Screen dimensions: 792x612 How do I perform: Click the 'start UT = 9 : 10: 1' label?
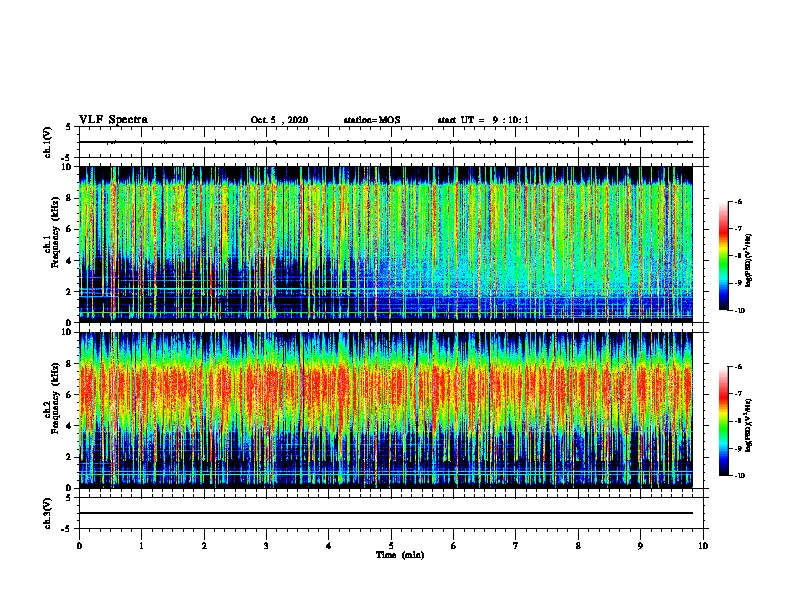483,120
